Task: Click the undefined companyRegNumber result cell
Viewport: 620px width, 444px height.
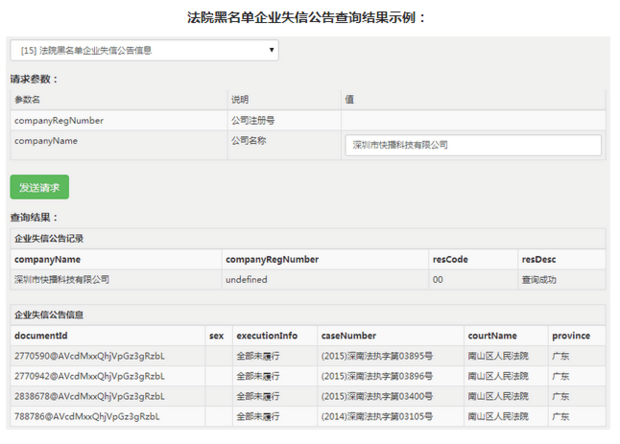Action: coord(247,280)
